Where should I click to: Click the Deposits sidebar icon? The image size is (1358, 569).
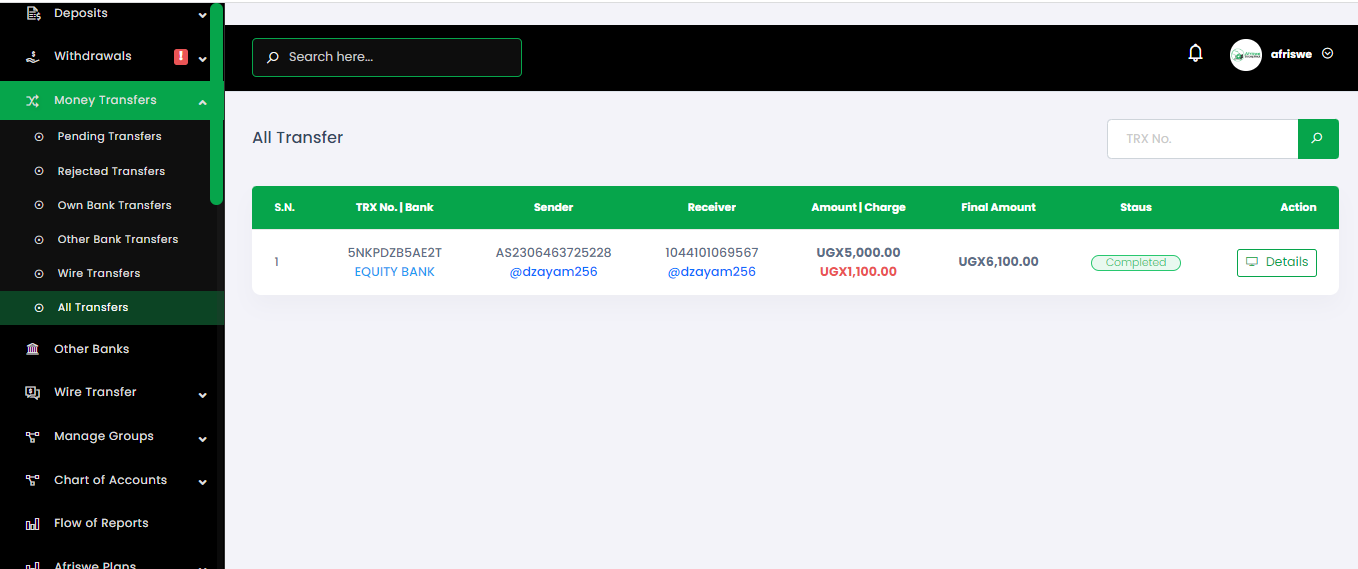coord(33,14)
